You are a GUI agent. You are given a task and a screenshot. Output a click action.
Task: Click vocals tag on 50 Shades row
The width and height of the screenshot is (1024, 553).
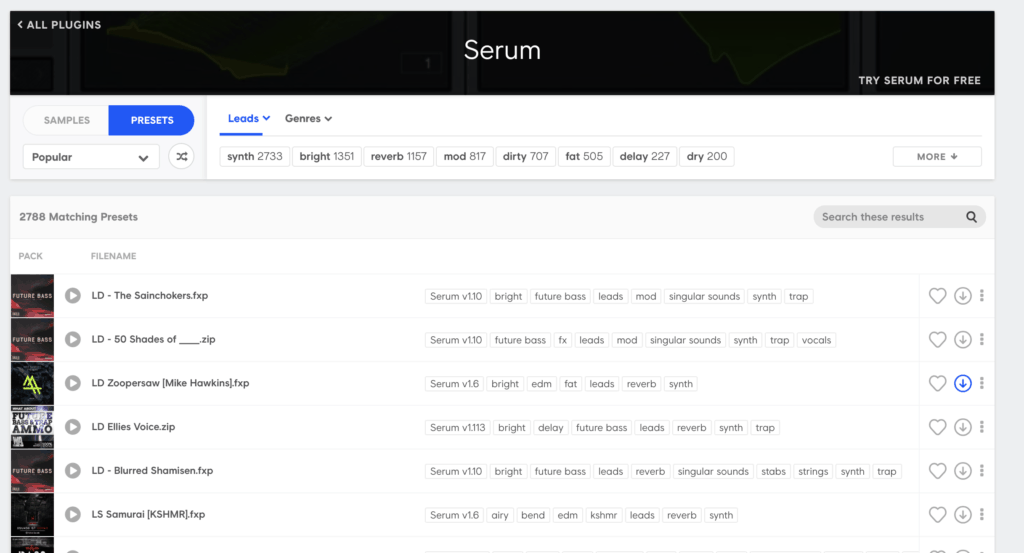click(816, 340)
